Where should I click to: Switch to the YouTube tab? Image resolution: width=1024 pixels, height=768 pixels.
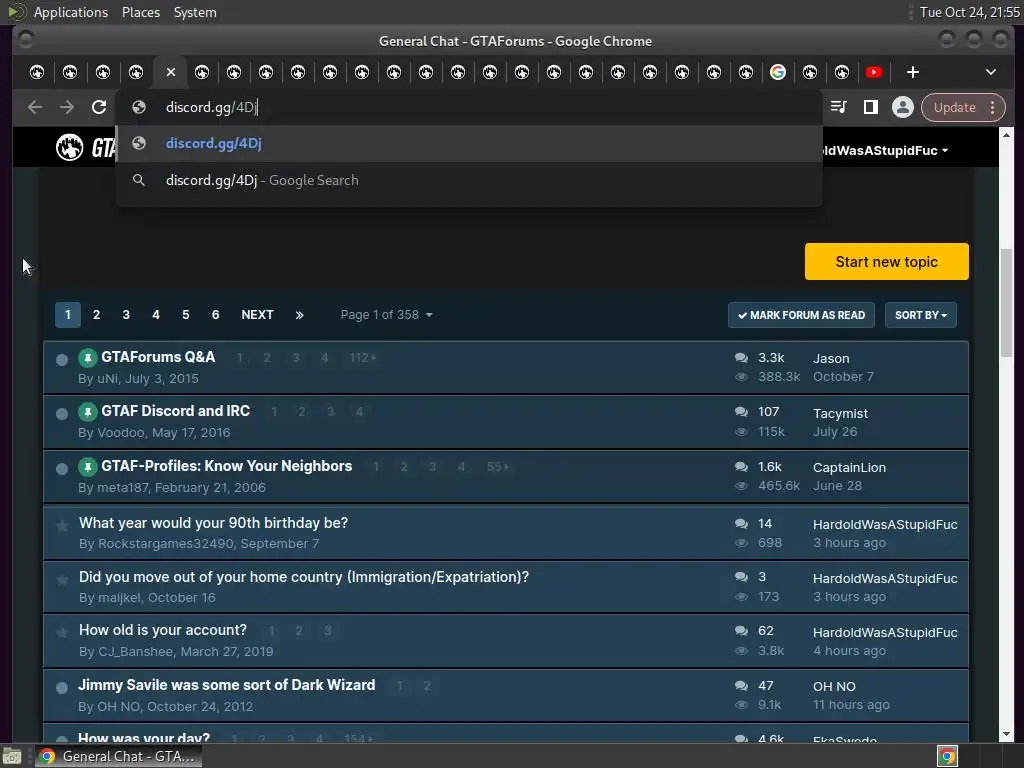click(874, 72)
